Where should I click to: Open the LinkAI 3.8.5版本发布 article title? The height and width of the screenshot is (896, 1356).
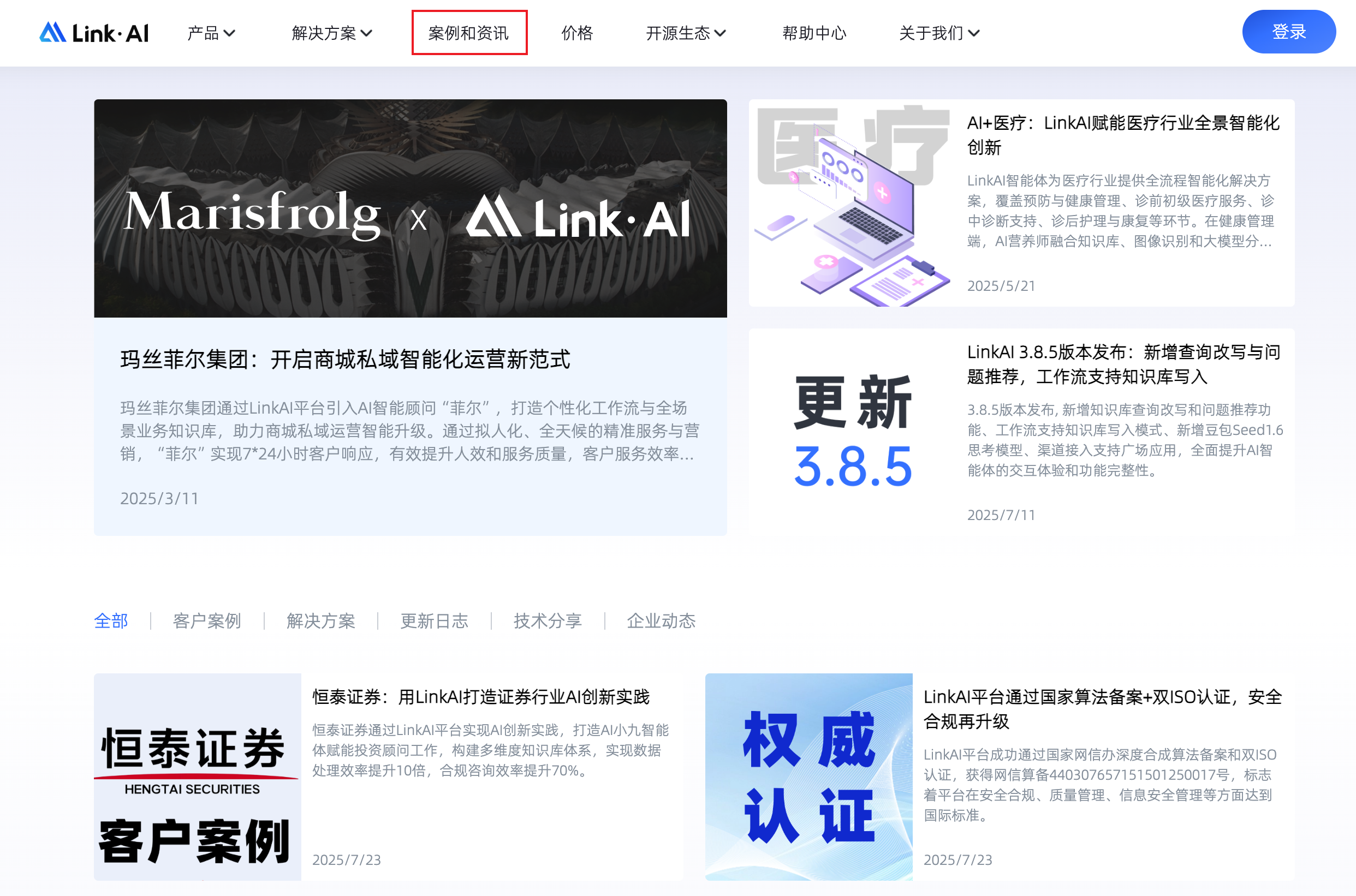(1123, 365)
